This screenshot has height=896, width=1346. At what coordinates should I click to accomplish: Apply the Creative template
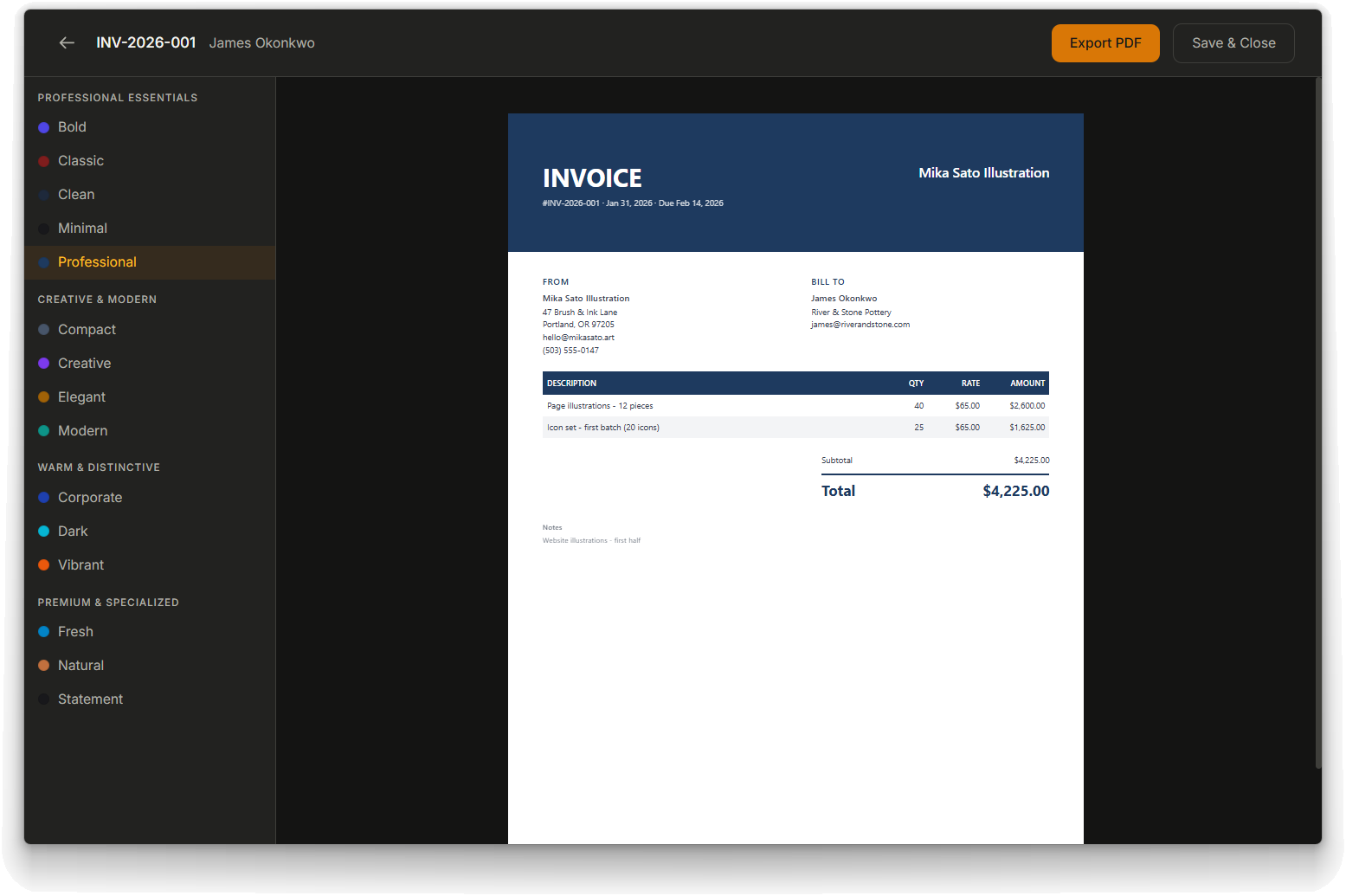coord(84,364)
